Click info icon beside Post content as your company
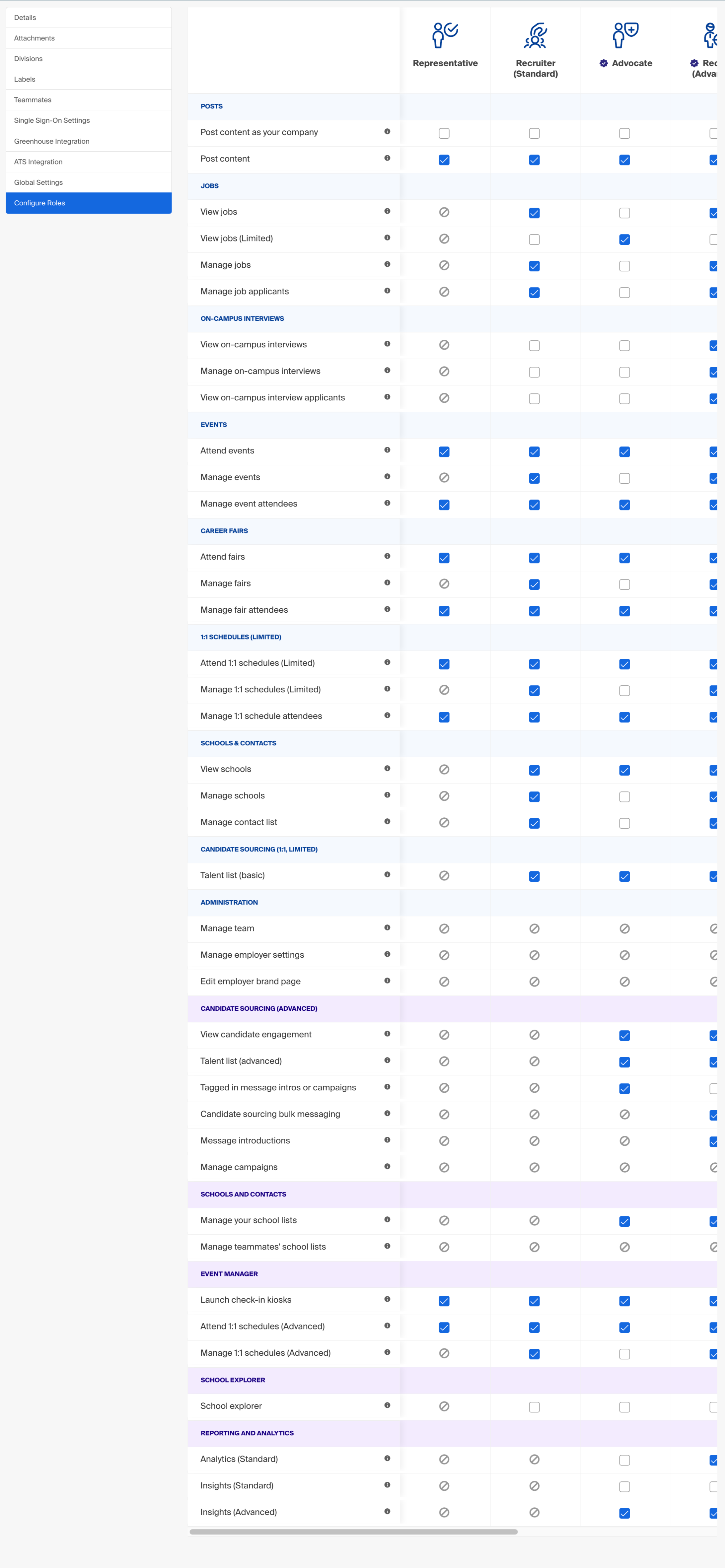 tap(387, 132)
